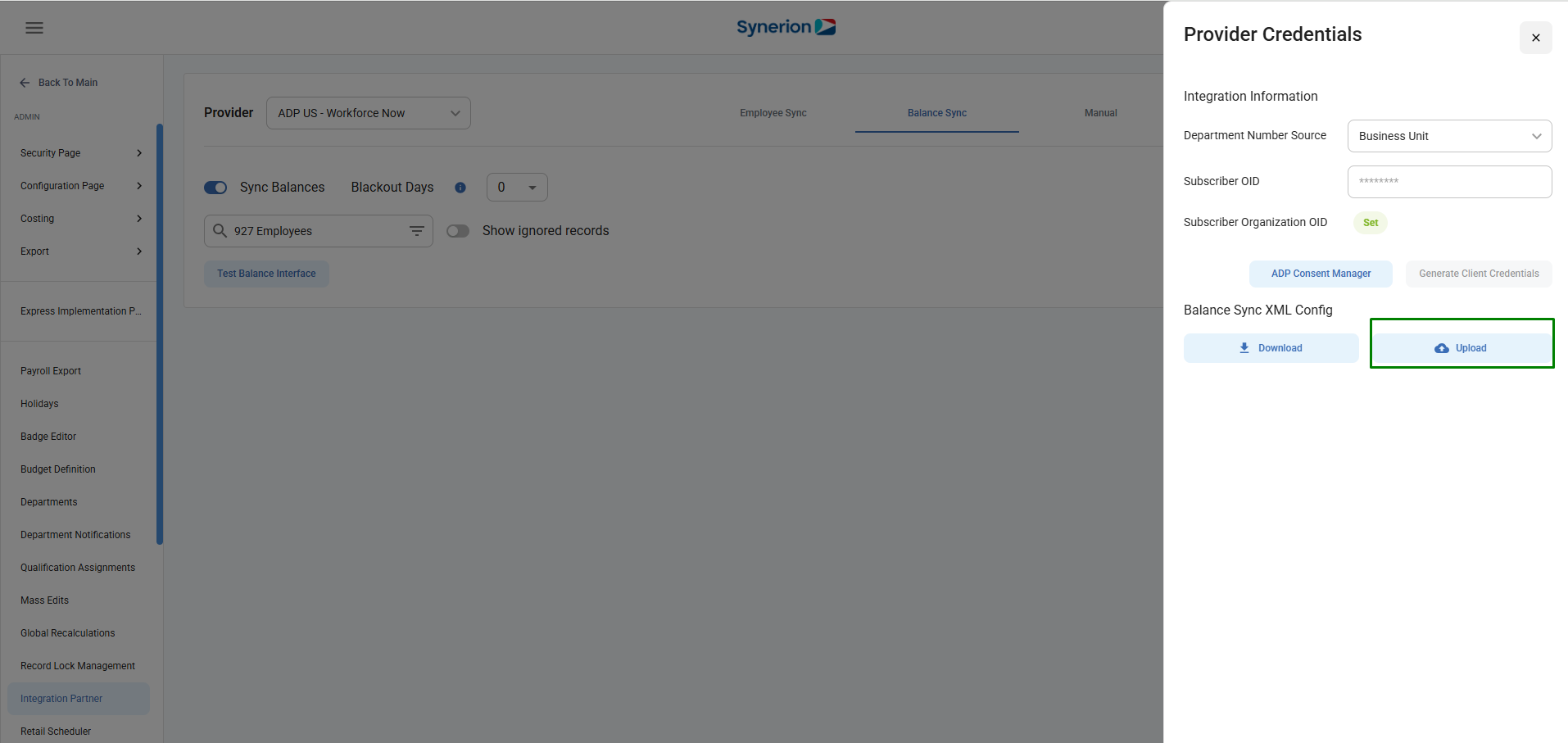Click the Synerion logo

(x=786, y=27)
